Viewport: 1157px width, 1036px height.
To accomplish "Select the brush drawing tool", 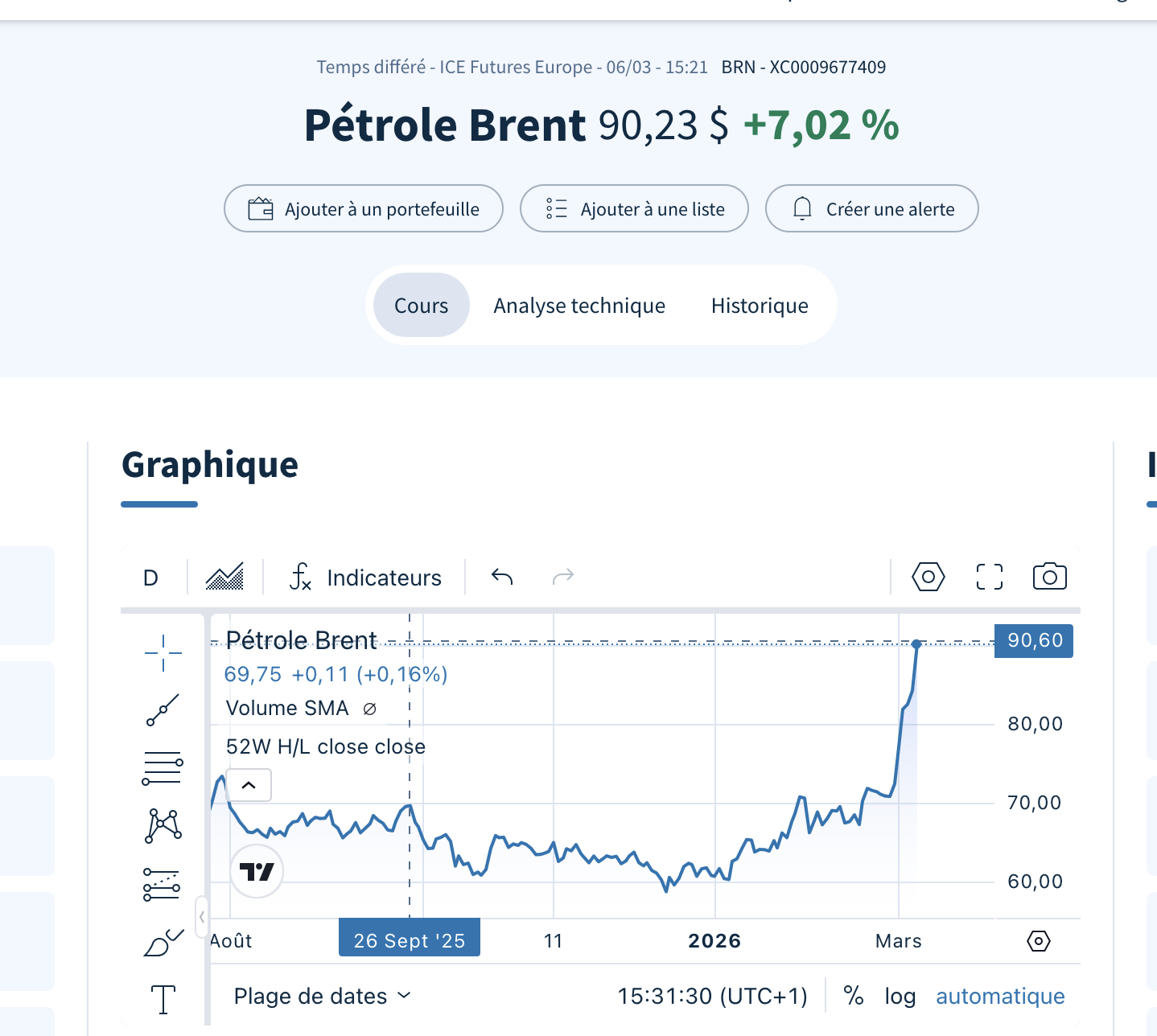I will (x=163, y=942).
